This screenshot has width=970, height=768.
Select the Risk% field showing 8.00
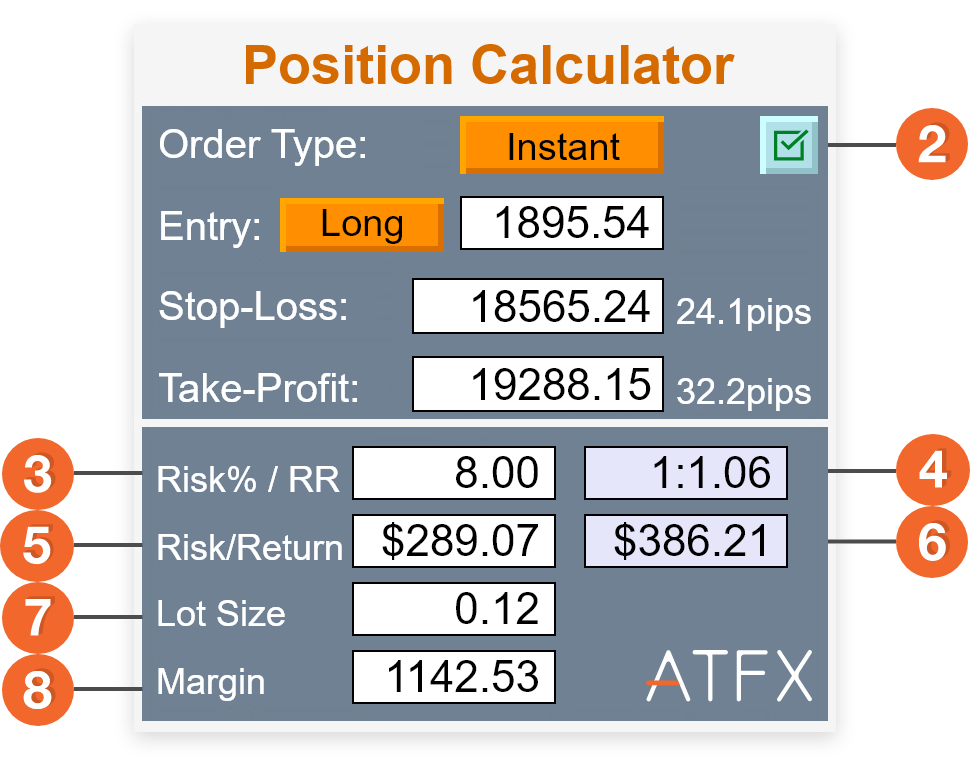point(454,473)
